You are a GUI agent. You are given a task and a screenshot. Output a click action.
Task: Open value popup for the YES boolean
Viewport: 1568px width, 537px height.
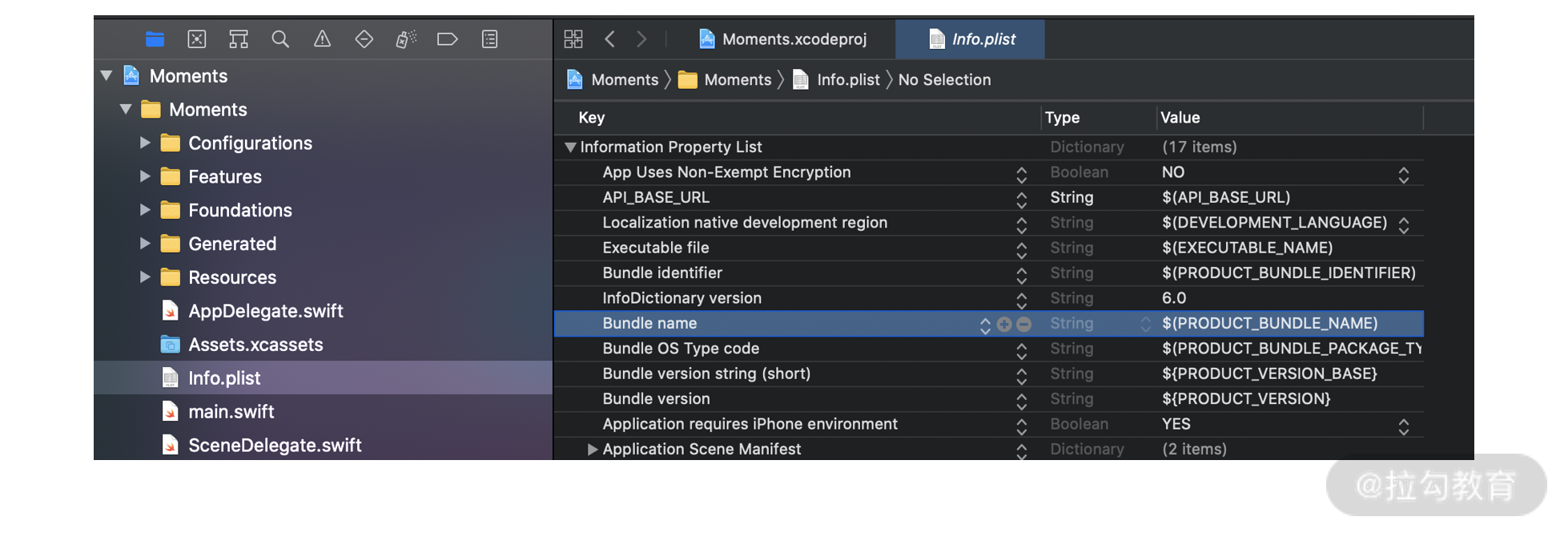pos(1404,426)
